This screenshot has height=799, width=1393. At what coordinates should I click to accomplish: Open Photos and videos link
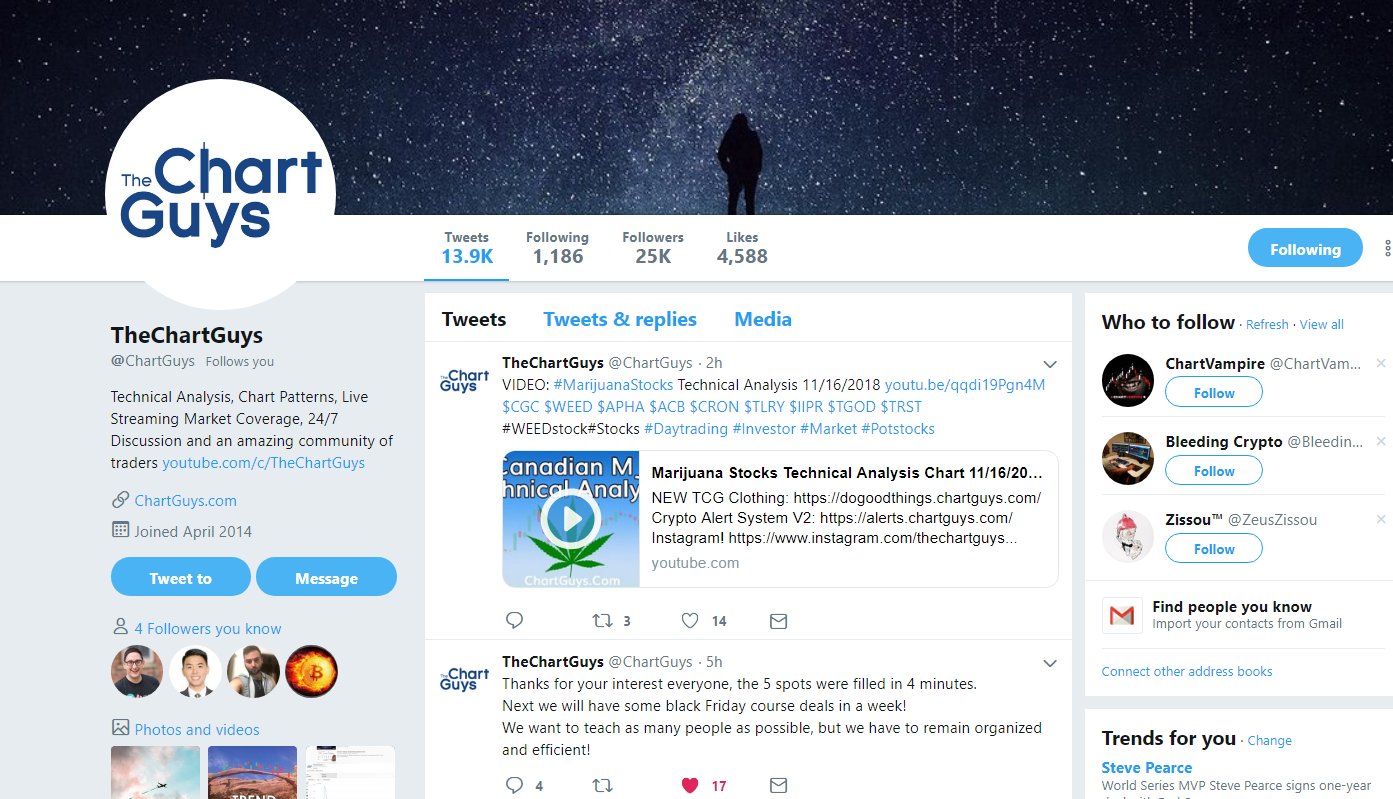[x=197, y=730]
